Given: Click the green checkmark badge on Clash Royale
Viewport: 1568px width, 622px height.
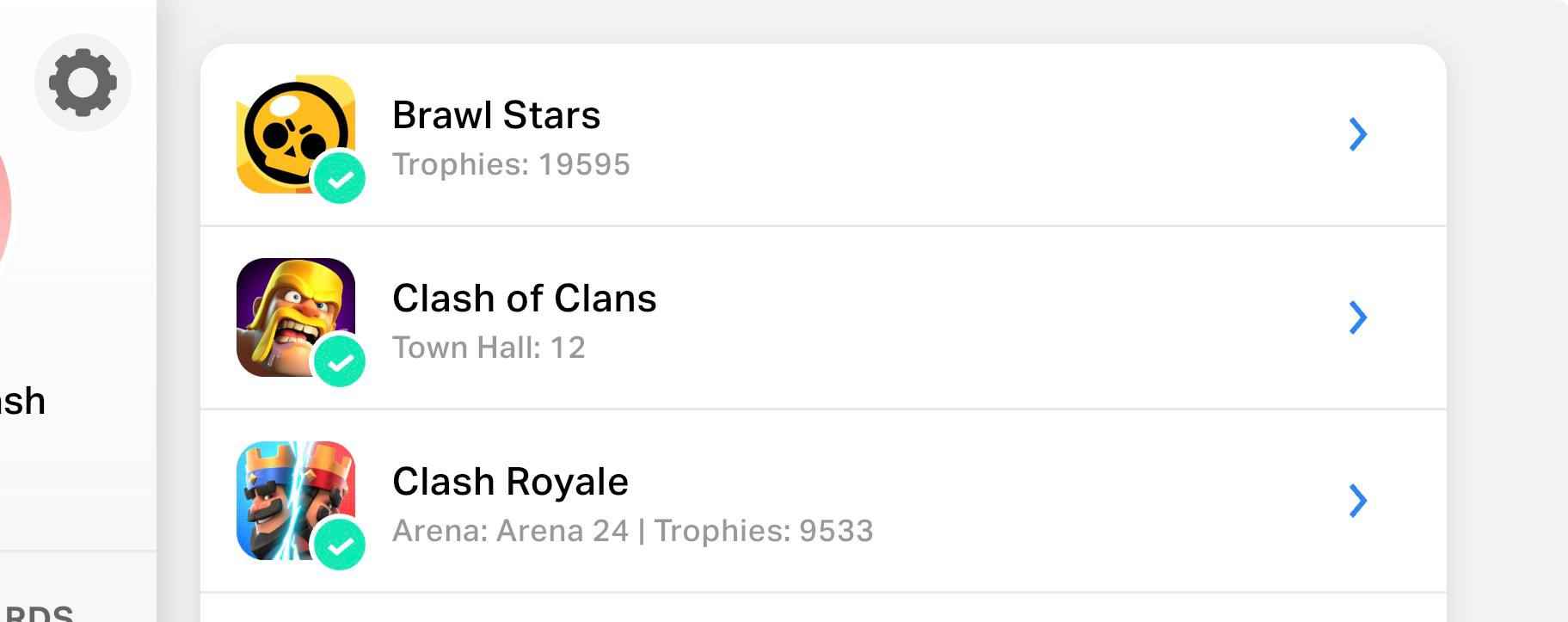Looking at the screenshot, I should 340,545.
